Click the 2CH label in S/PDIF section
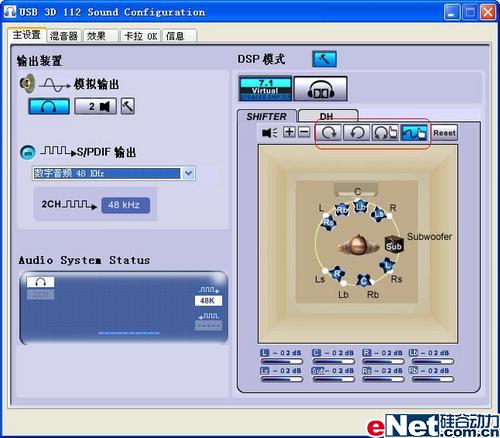The image size is (500, 438). pyautogui.click(x=51, y=204)
